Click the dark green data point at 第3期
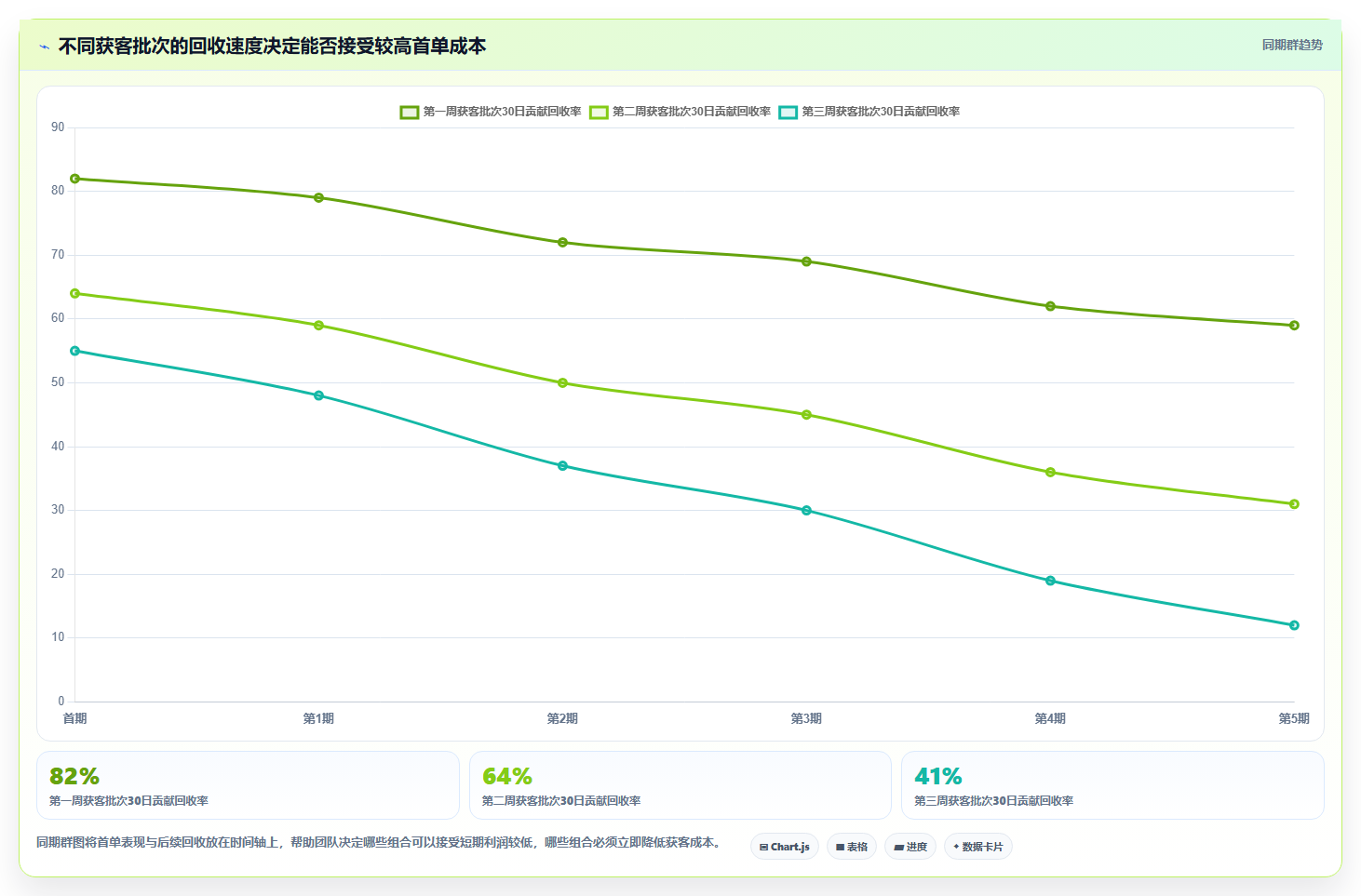This screenshot has width=1361, height=896. click(806, 261)
